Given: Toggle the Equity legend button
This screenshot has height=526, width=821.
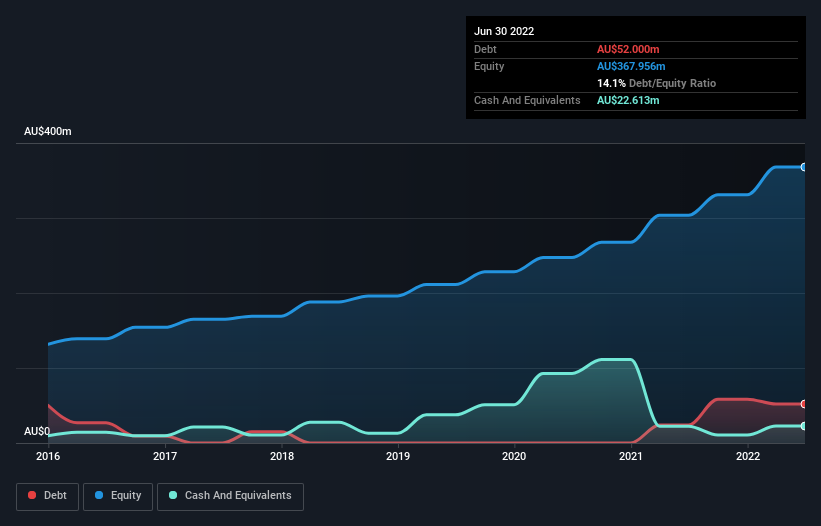Looking at the screenshot, I should coord(118,496).
